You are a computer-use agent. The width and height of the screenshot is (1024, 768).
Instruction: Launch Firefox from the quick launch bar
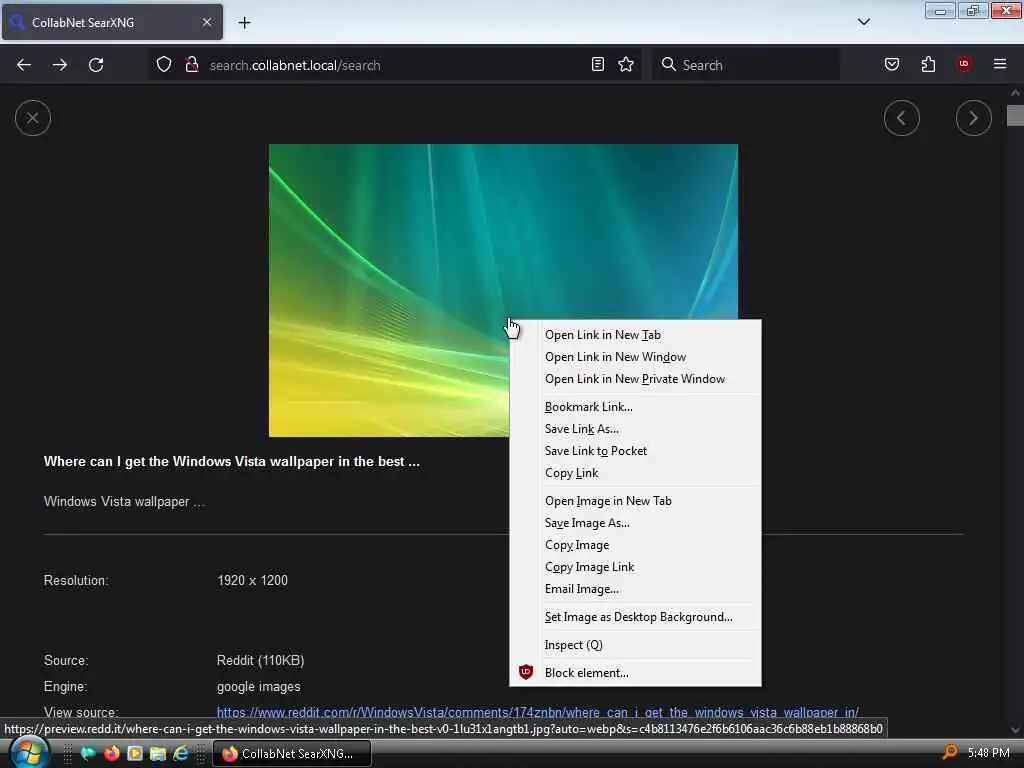coord(112,753)
